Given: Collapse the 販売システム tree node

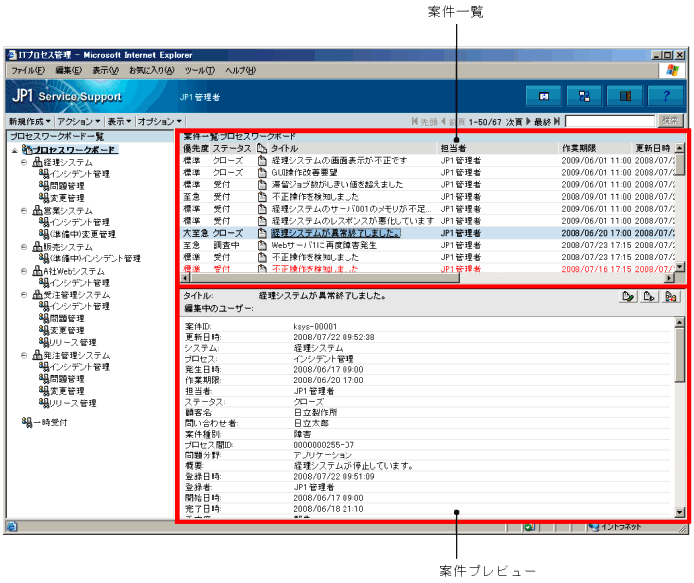Looking at the screenshot, I should (x=24, y=247).
